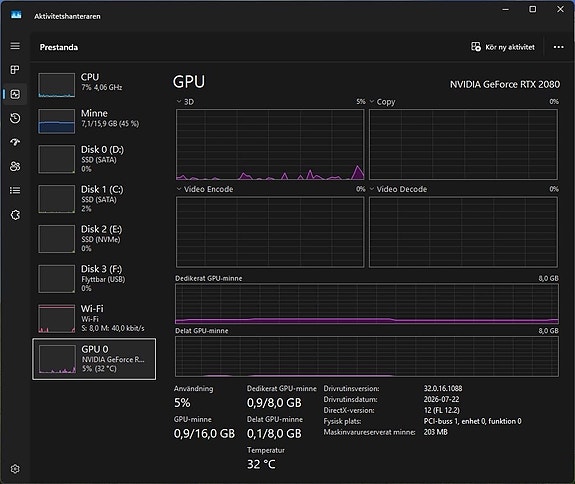Select Minne in the performance list
This screenshot has height=484, width=575.
tap(94, 121)
